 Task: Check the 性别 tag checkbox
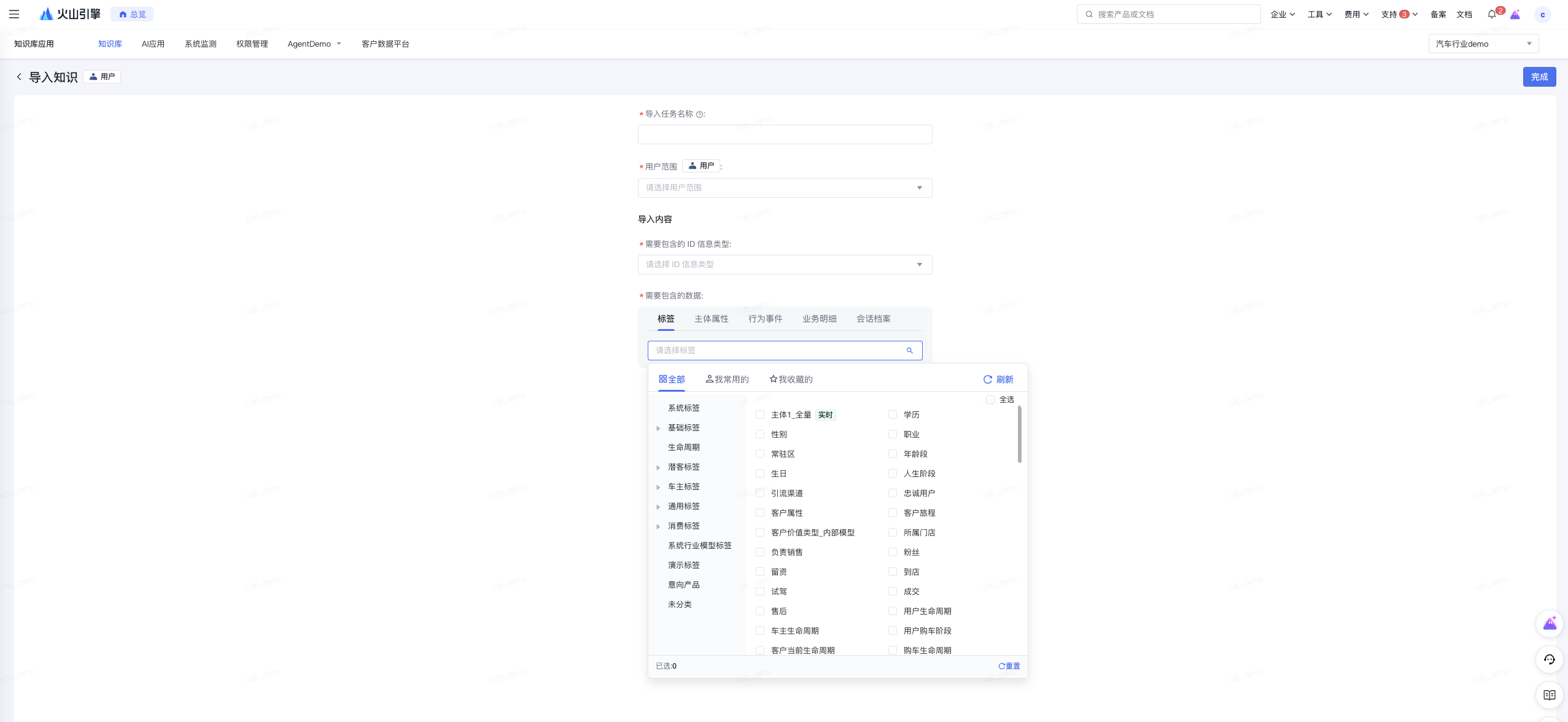760,434
